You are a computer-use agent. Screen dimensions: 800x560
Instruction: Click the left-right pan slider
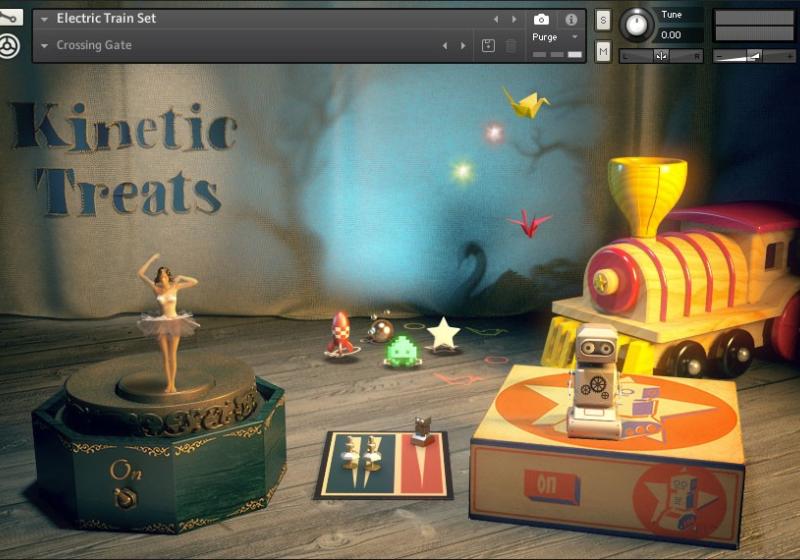coord(661,56)
